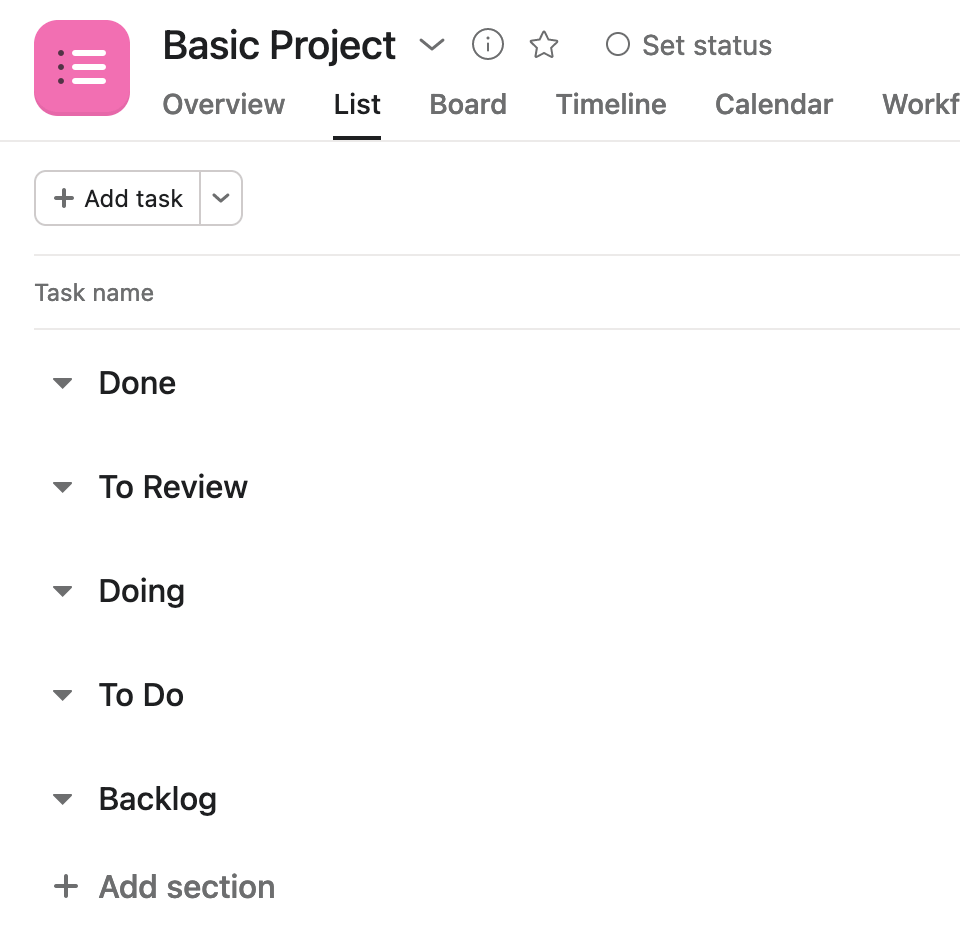The width and height of the screenshot is (960, 948).
Task: Open the project info circle icon
Action: 488,45
